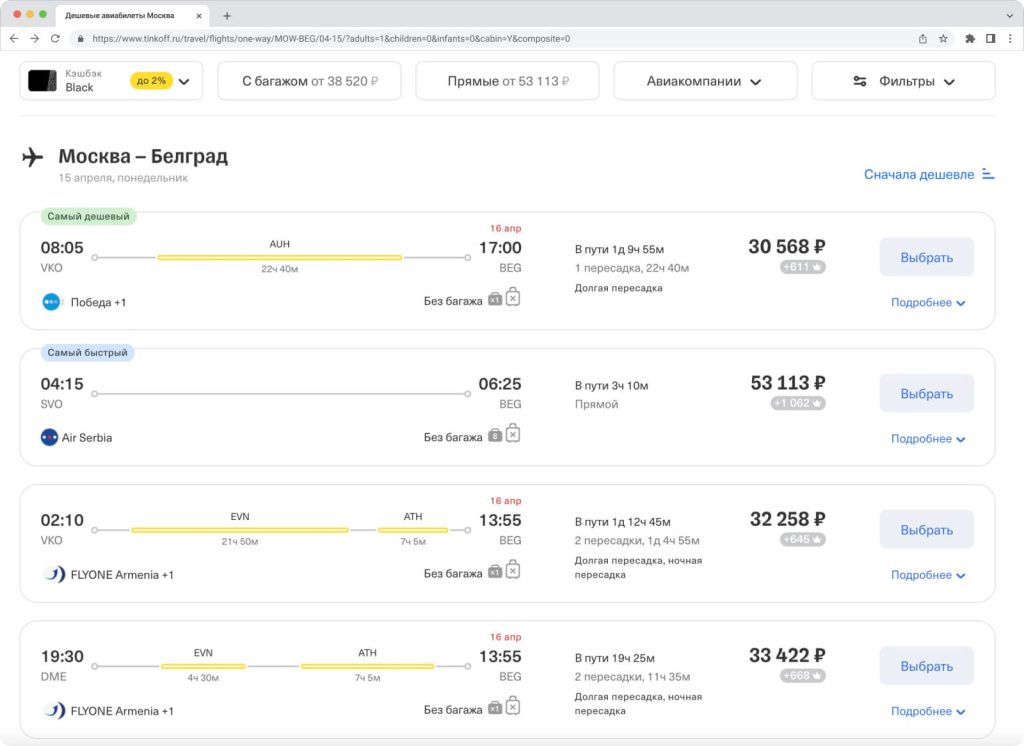1024x746 pixels.
Task: Choose the 53 113 ₽ Air Serbia flight
Action: tap(927, 393)
